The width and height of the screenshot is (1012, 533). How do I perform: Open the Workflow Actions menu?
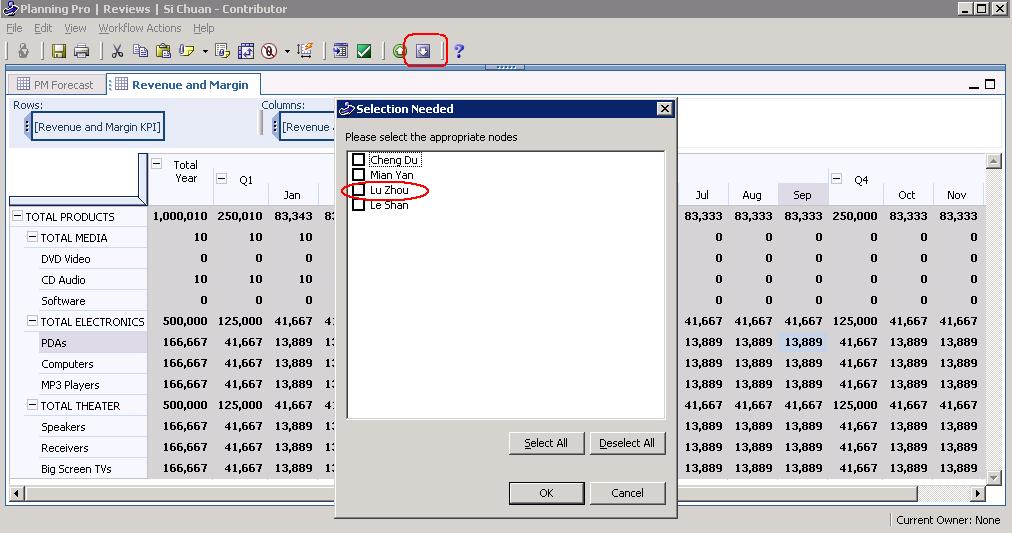coord(139,28)
